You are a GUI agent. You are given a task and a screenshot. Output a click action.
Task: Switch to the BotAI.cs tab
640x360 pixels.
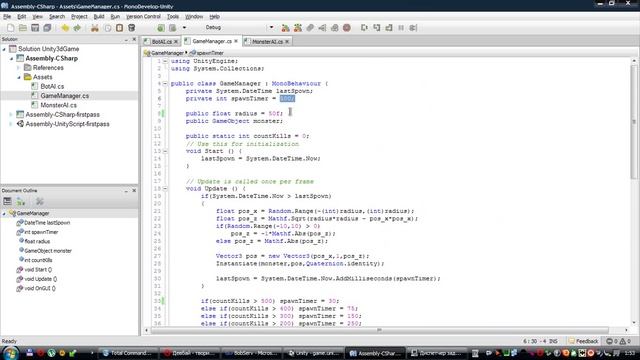coord(161,42)
